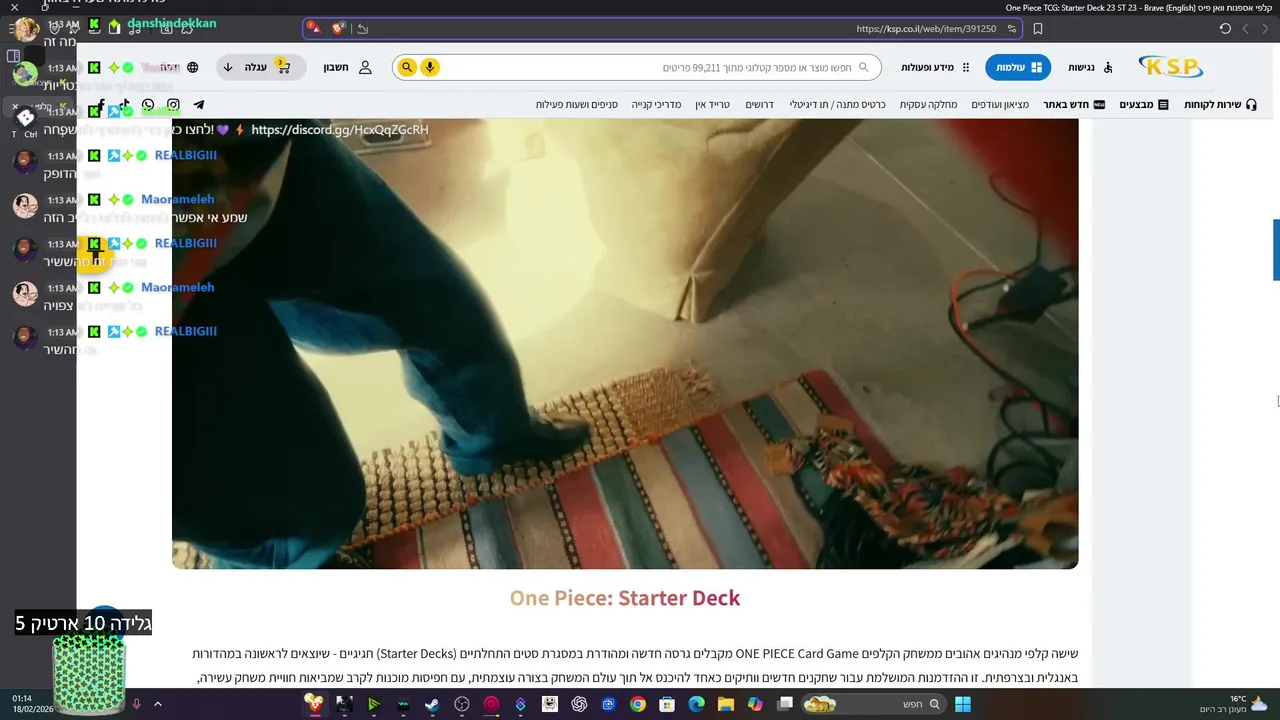Viewport: 1280px width, 720px height.
Task: Open Steam from taskbar
Action: pos(432,704)
